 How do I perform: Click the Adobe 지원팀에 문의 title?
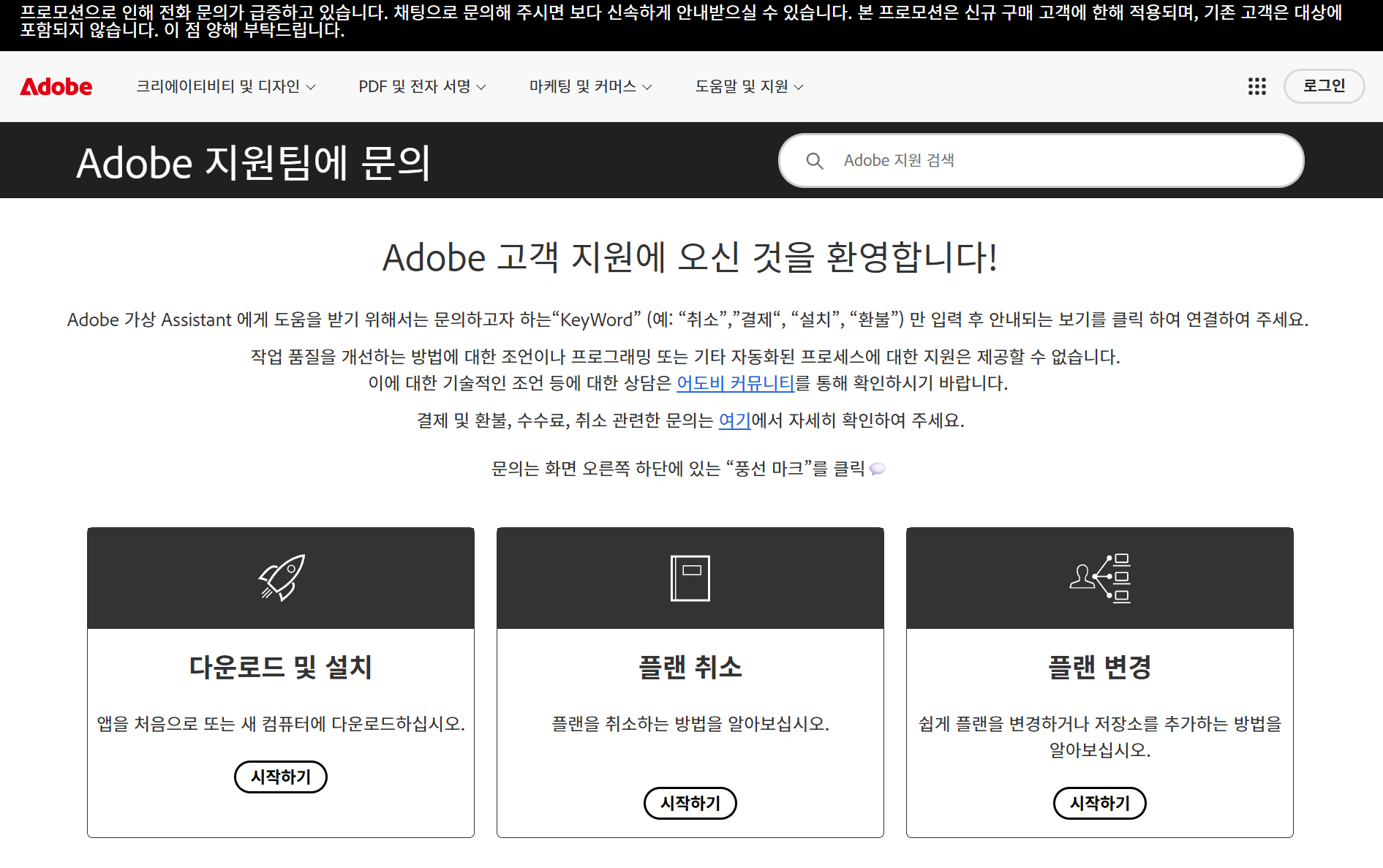[253, 162]
